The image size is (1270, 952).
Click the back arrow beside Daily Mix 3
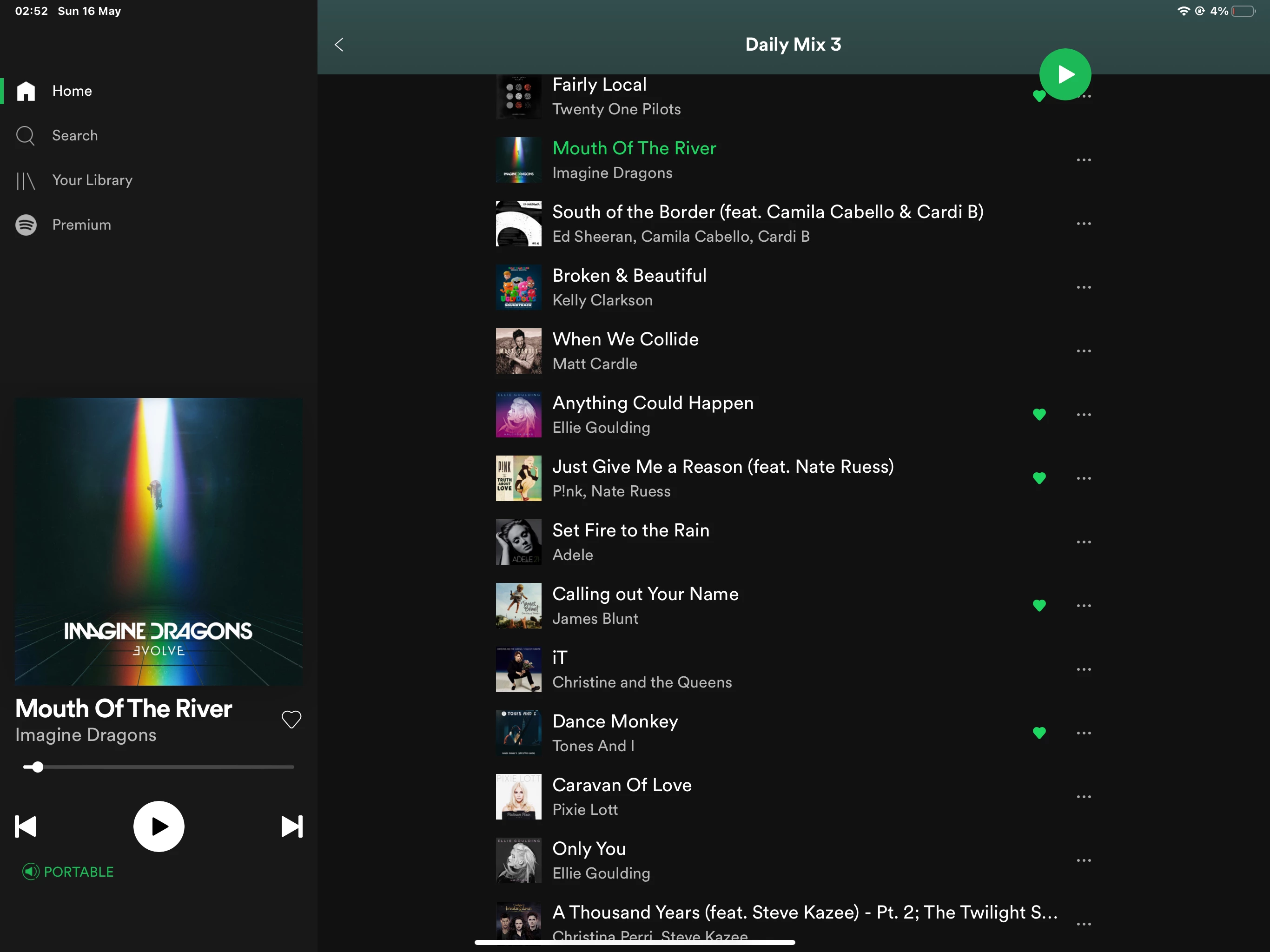click(339, 45)
